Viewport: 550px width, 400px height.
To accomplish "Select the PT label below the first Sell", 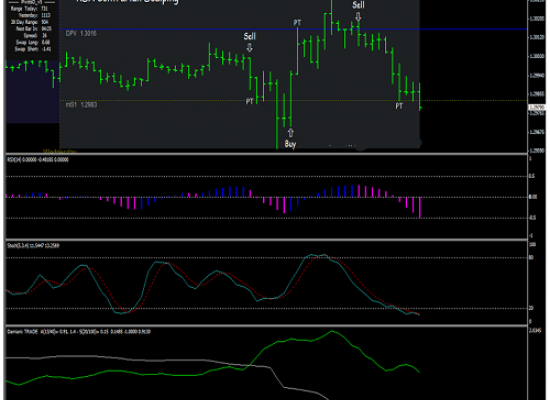I will (249, 101).
